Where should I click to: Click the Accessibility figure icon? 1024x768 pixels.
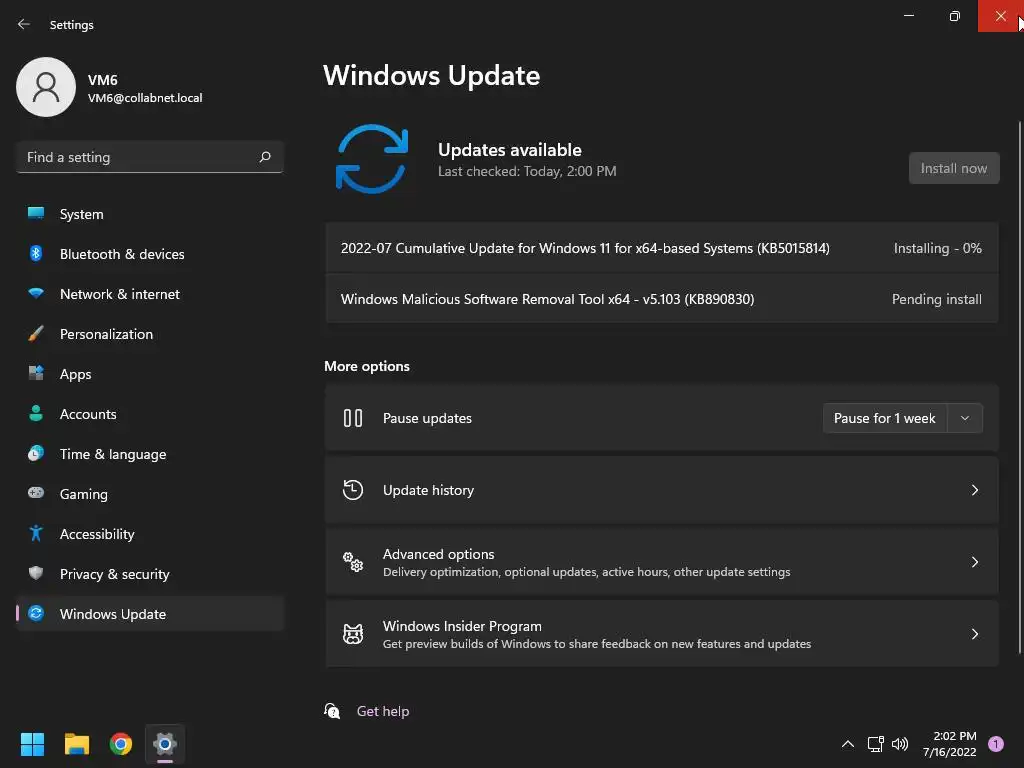pos(36,534)
